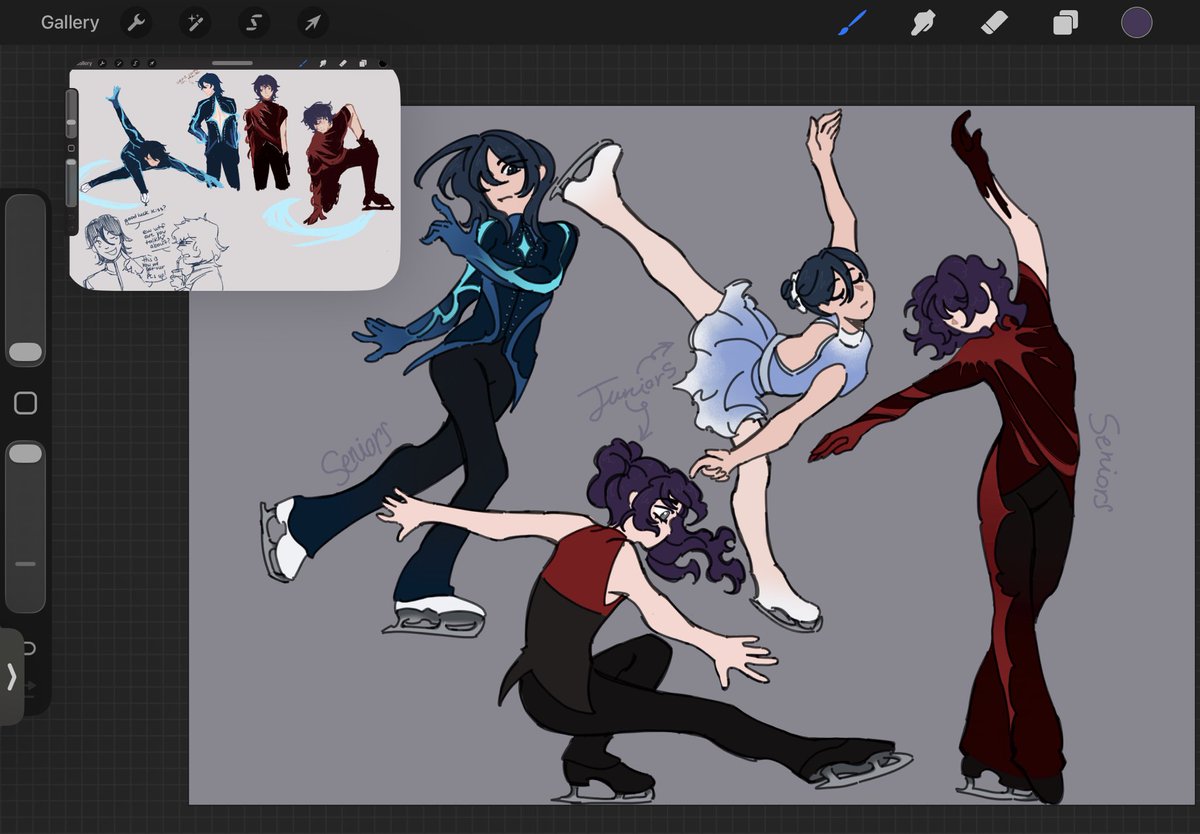The width and height of the screenshot is (1200, 834).
Task: Tap the Reference window image
Action: point(234,180)
